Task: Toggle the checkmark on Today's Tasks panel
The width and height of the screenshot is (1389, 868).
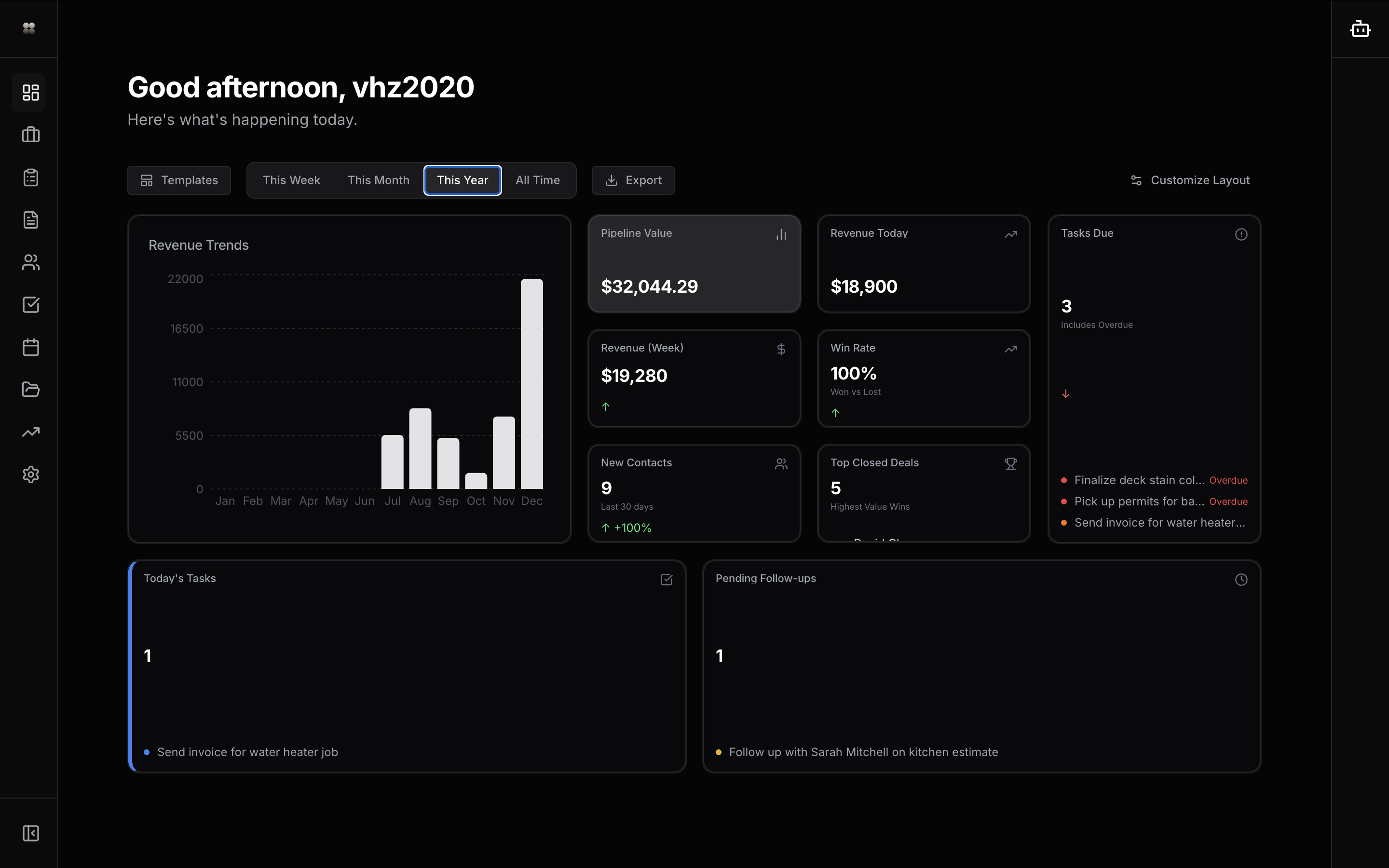Action: point(666,579)
